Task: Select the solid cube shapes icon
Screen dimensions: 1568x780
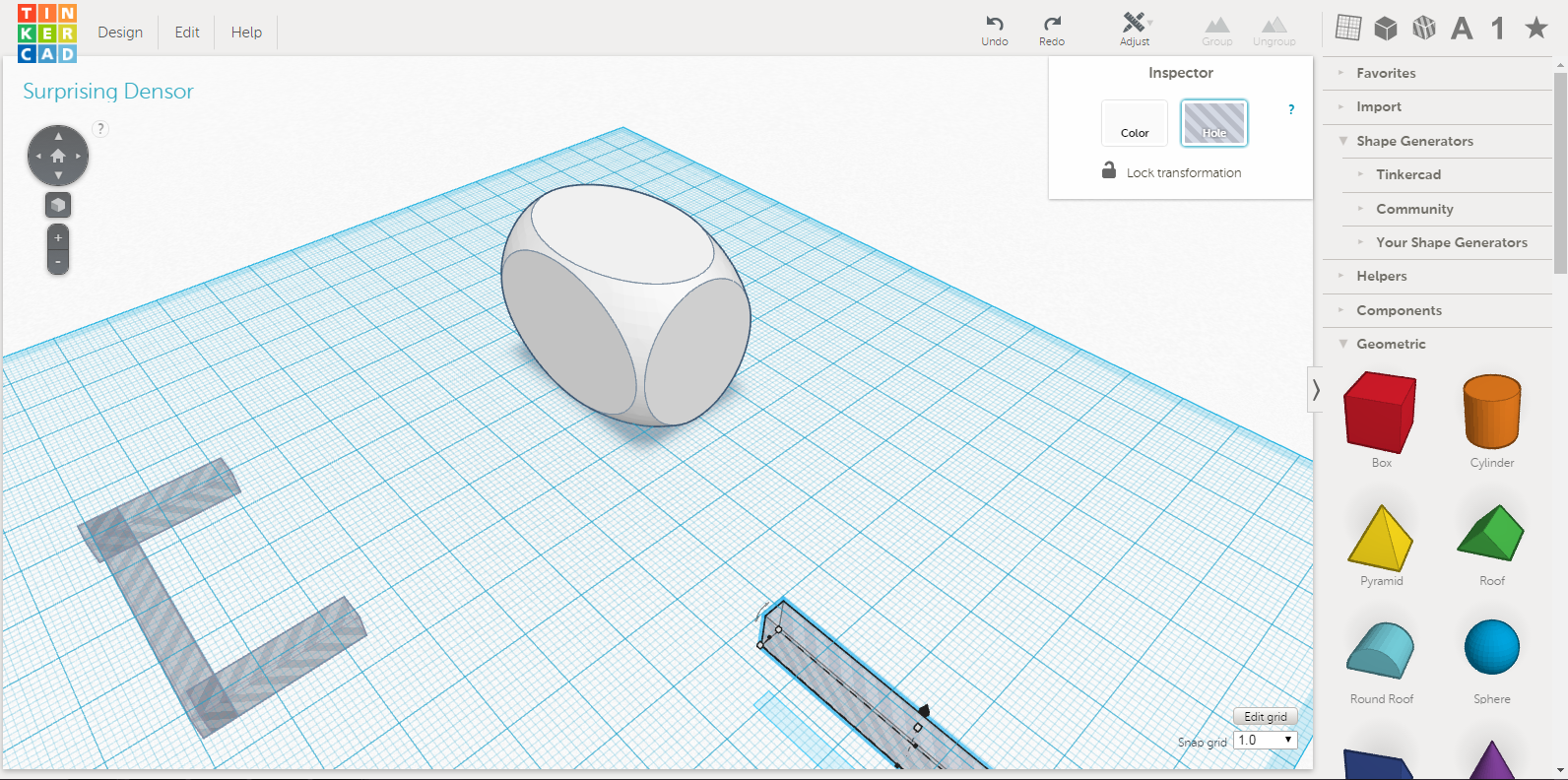Action: click(x=1386, y=28)
